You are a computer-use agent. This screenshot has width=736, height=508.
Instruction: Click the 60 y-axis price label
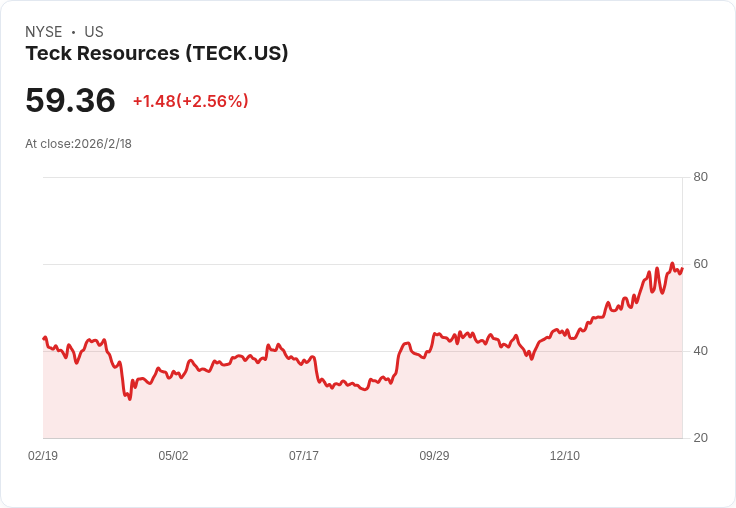tap(700, 264)
